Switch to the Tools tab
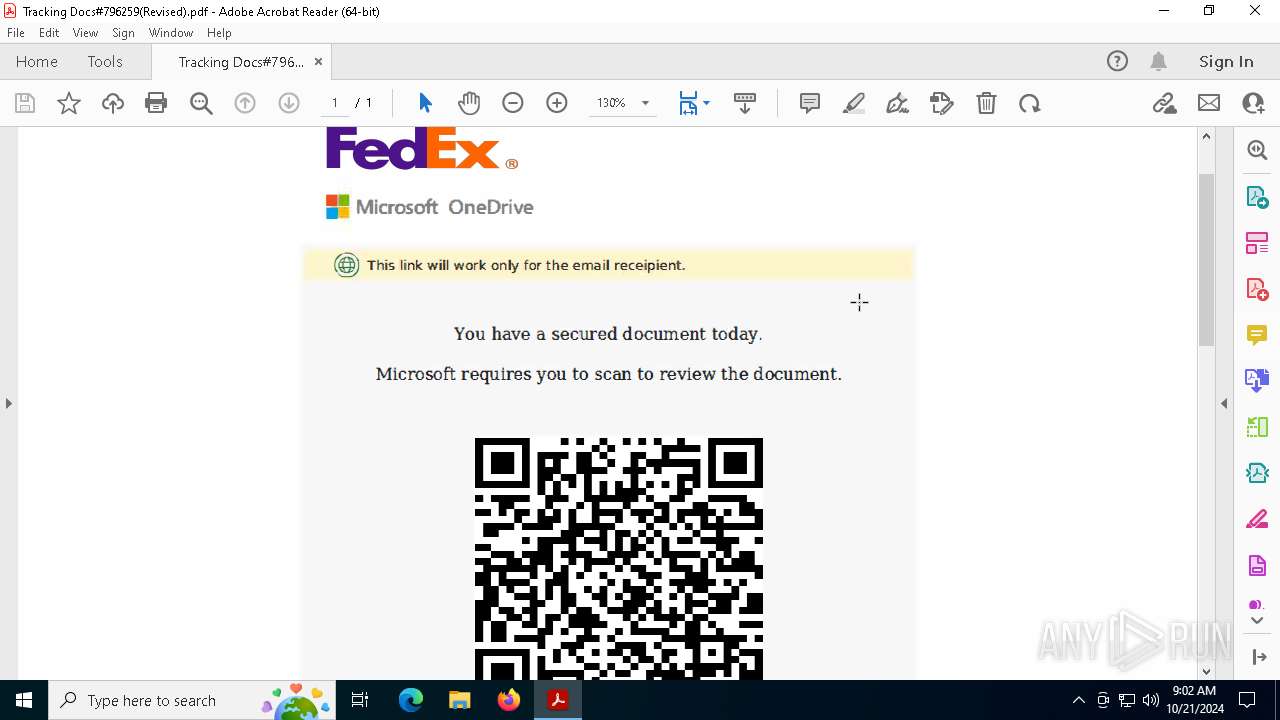This screenshot has width=1280, height=720. (x=105, y=61)
